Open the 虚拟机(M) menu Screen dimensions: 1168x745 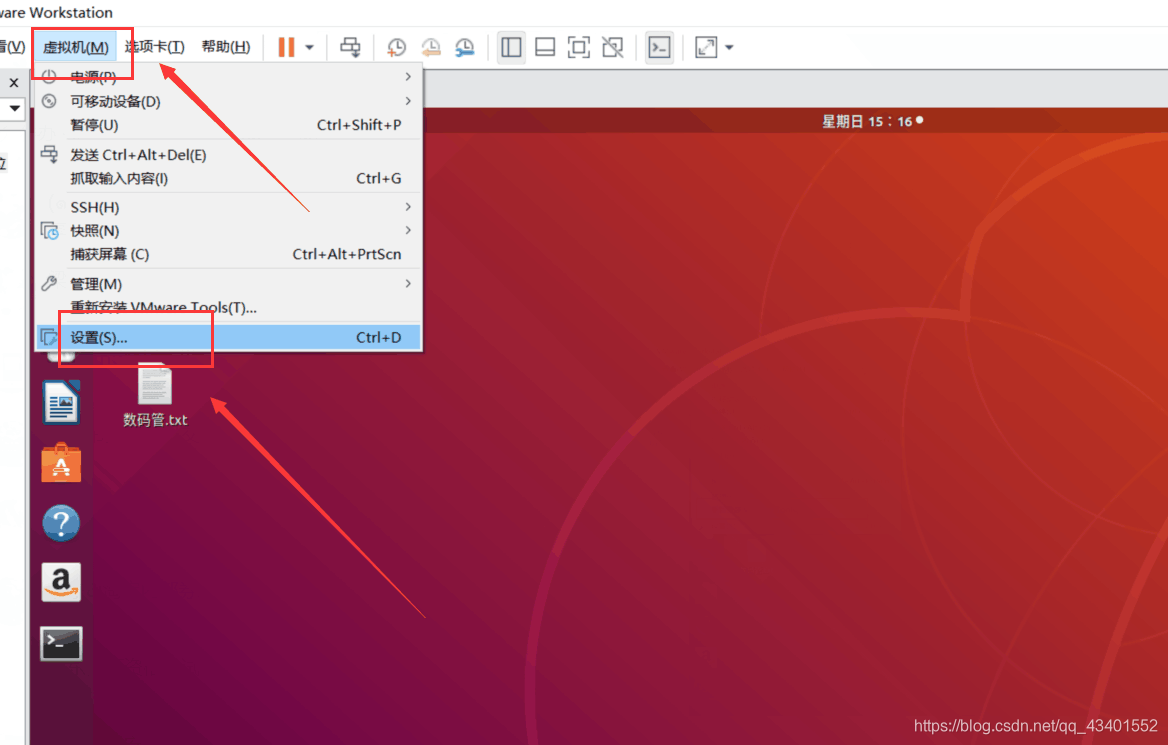click(x=75, y=47)
